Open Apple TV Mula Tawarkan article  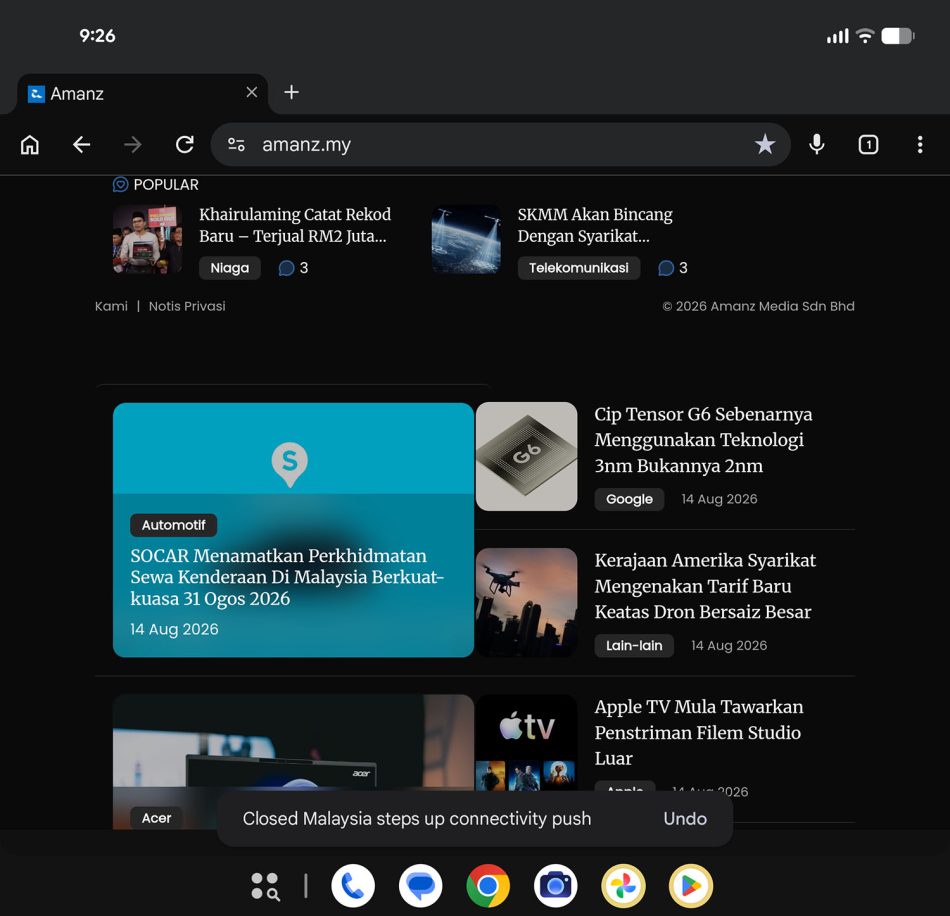tap(699, 732)
